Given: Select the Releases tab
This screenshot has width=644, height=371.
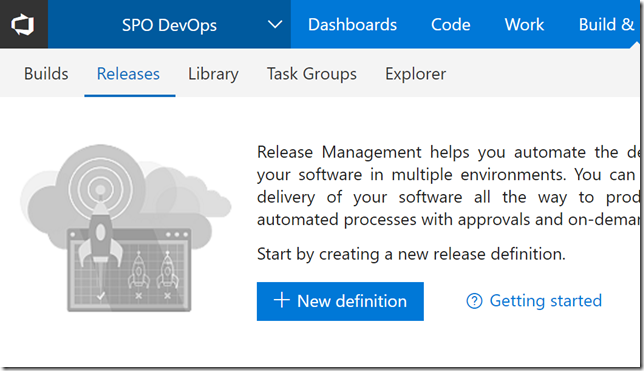Looking at the screenshot, I should coord(128,74).
